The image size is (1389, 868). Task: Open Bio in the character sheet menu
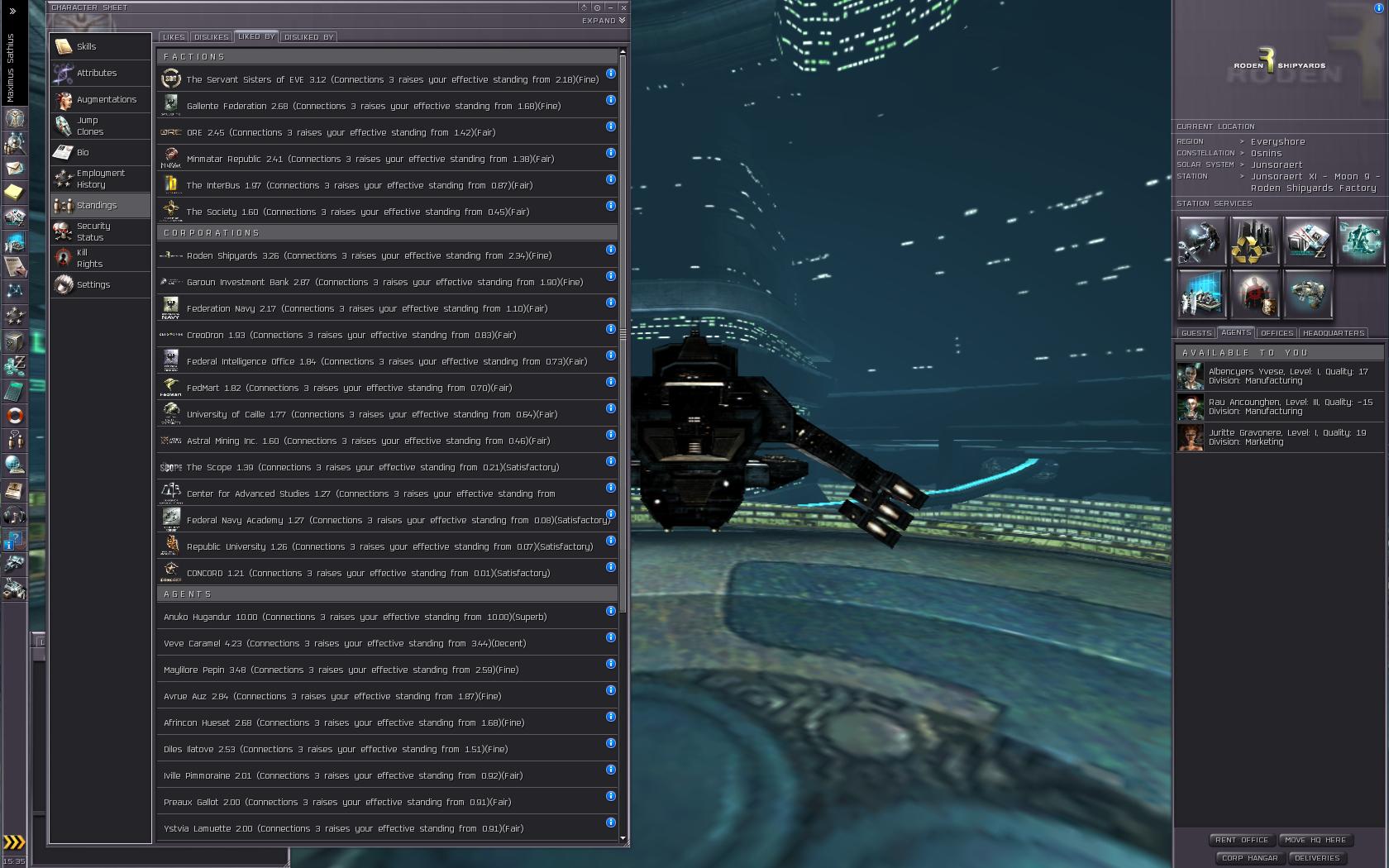coord(100,152)
